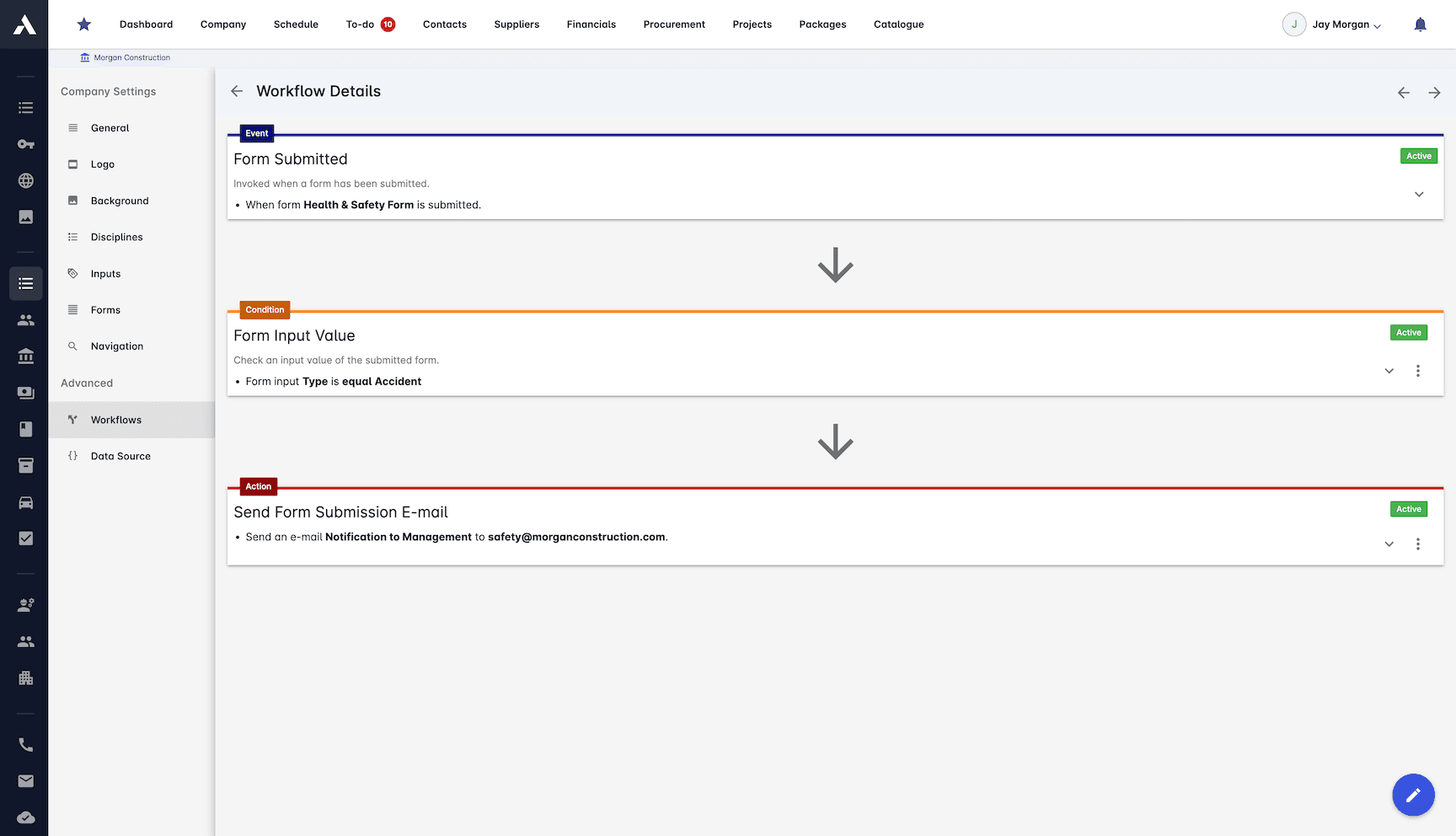Click the mail envelope icon in the sidebar
Screen dimensions: 1456x836
24,780
